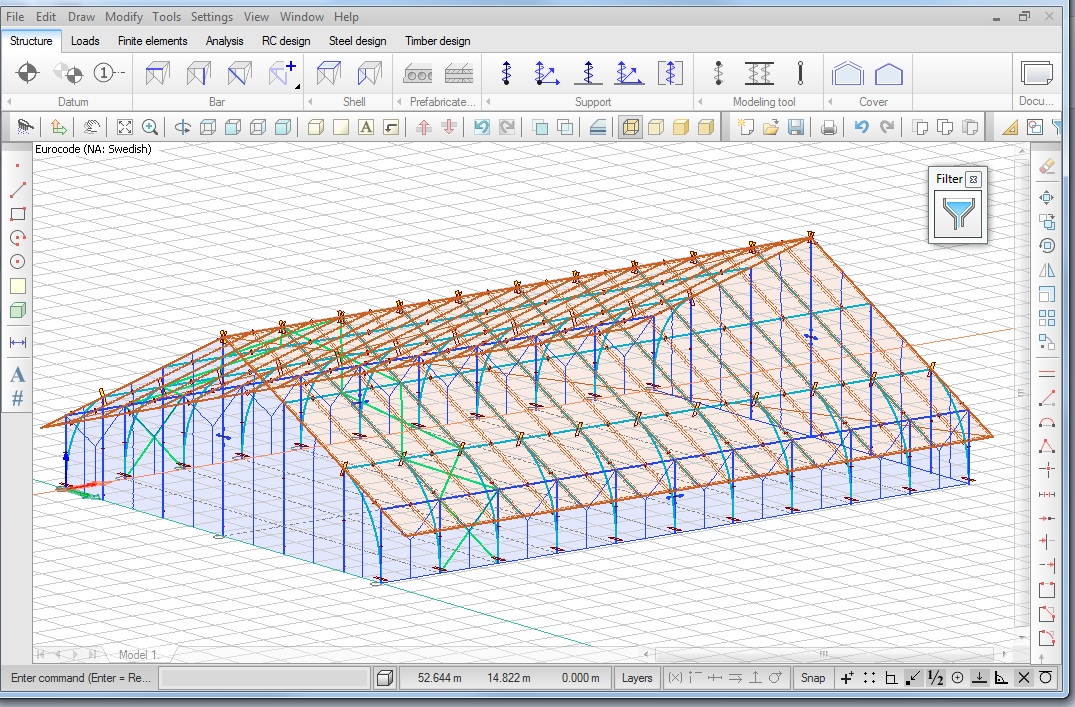
Task: Select the beam tool in Bar group
Action: (157, 73)
